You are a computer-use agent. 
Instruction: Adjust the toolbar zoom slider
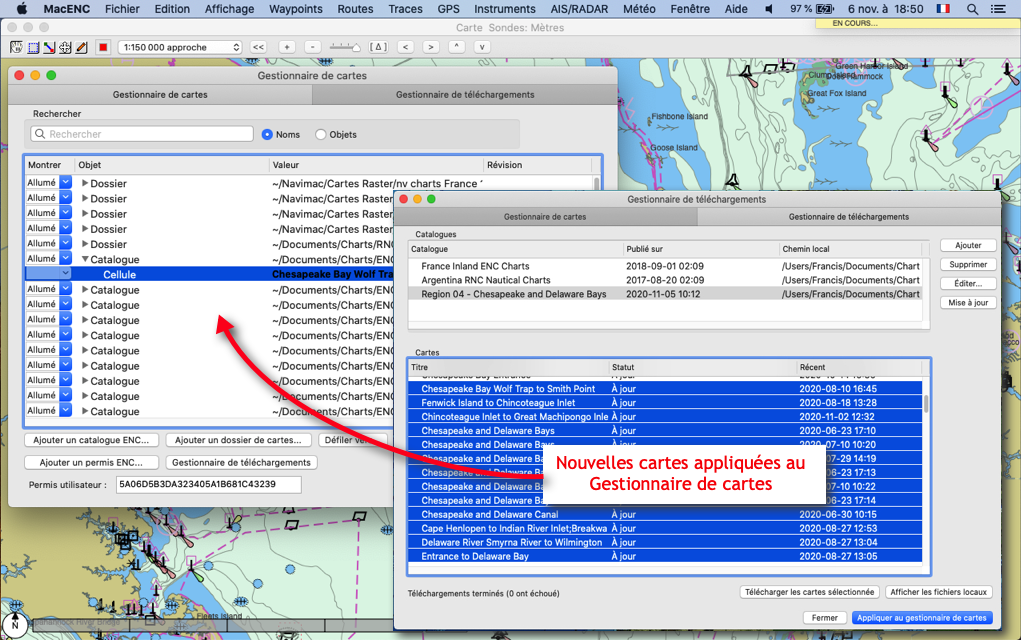[x=344, y=47]
